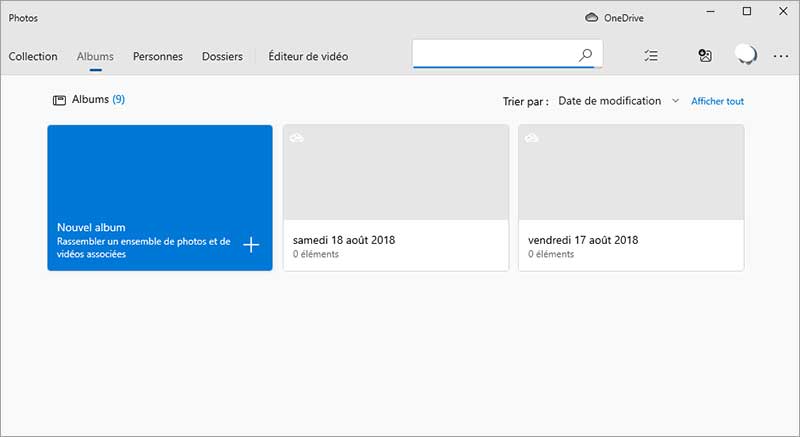Image resolution: width=800 pixels, height=437 pixels.
Task: Click the search magnifier icon
Action: point(585,56)
